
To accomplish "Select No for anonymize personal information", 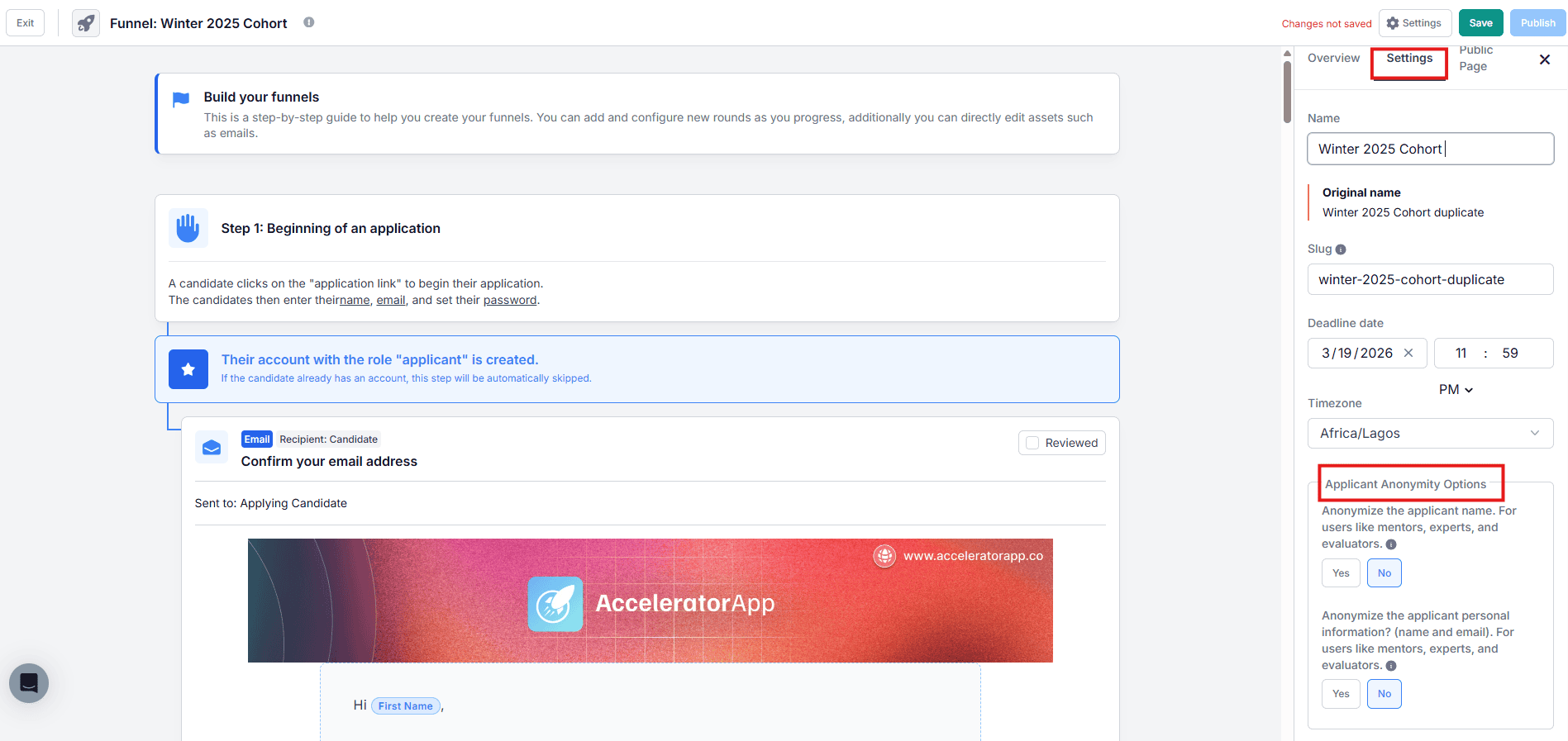I will click(x=1384, y=694).
